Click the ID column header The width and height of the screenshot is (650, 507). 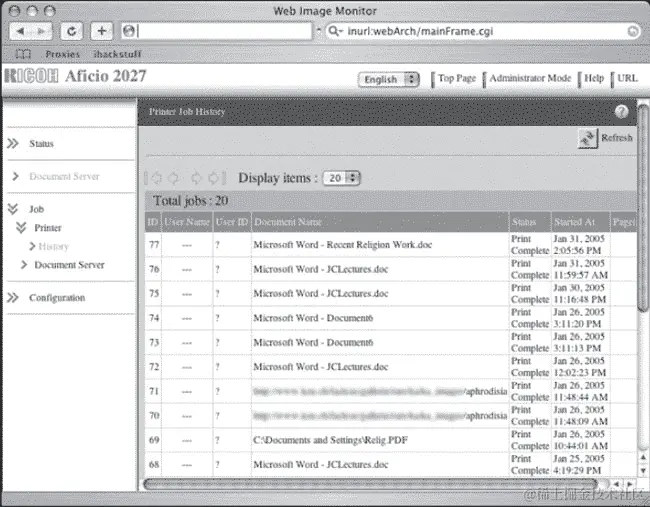coord(153,222)
